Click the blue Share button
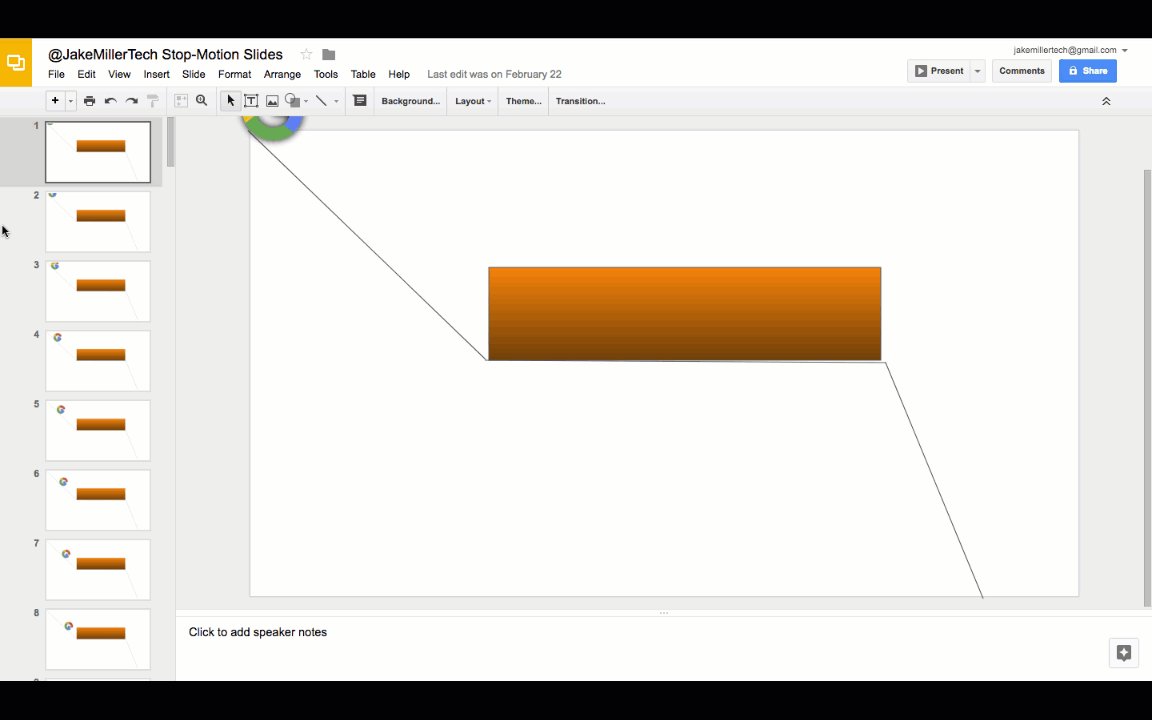This screenshot has width=1152, height=720. [1087, 71]
